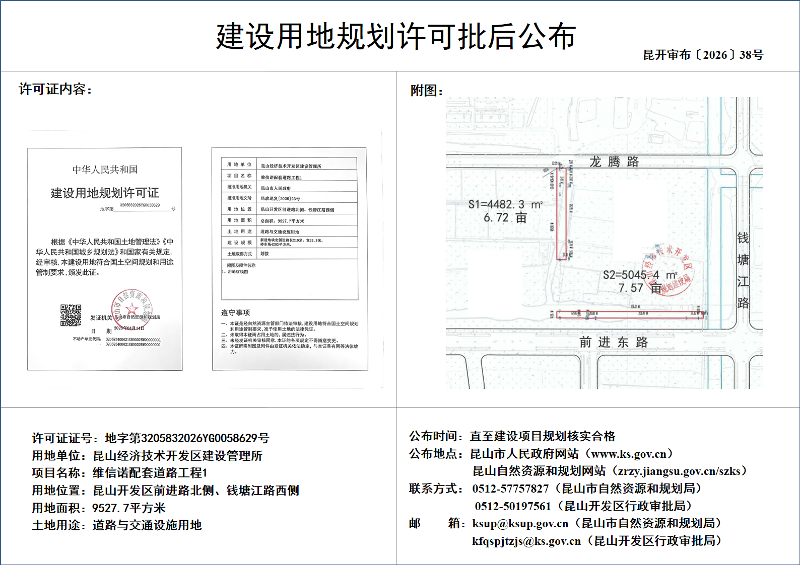Screen dimensions: 800x565
Task: Click the 龙腾路 road label on map
Action: coord(614,161)
